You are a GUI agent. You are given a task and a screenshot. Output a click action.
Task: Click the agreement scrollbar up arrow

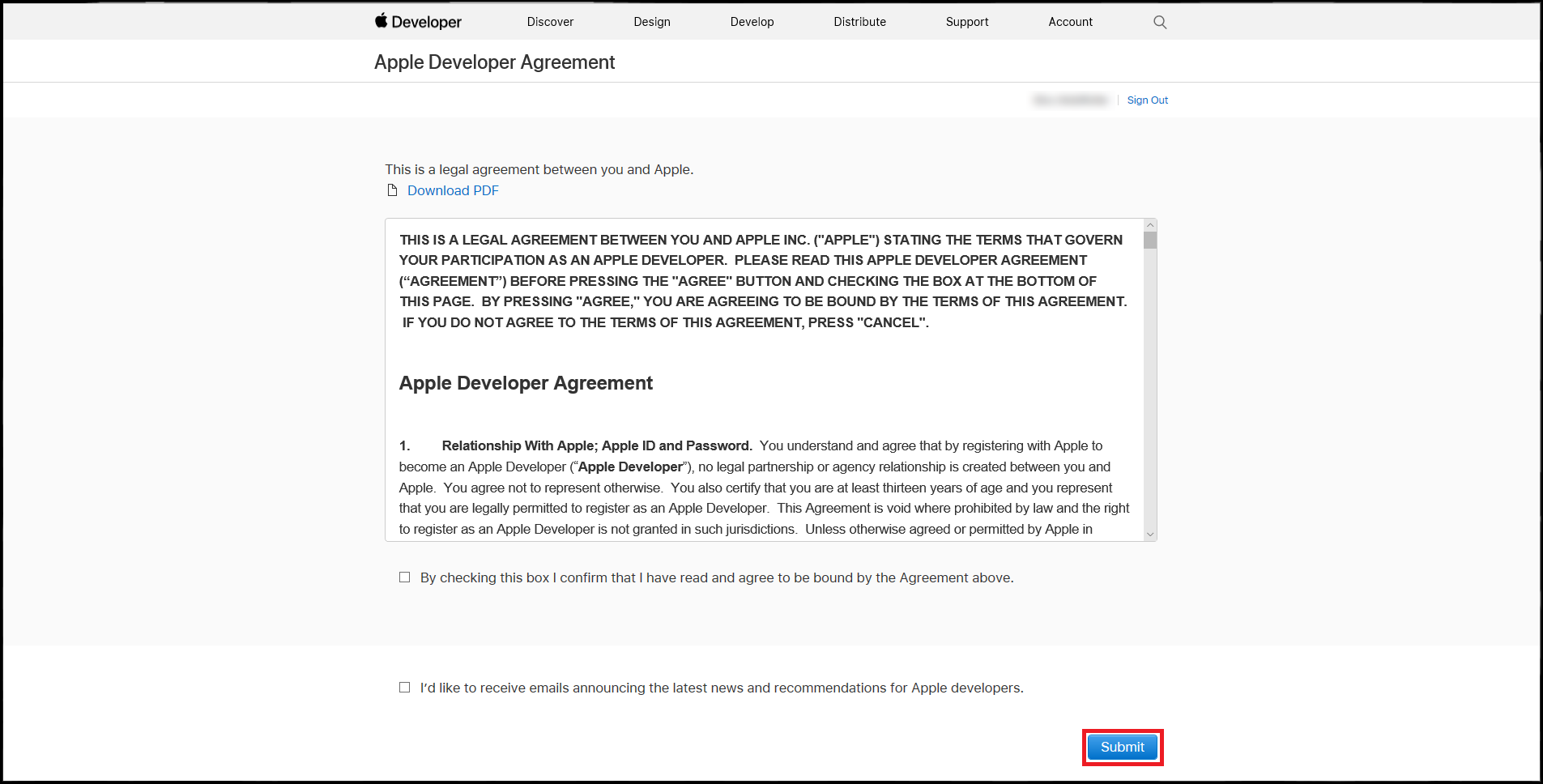1150,225
